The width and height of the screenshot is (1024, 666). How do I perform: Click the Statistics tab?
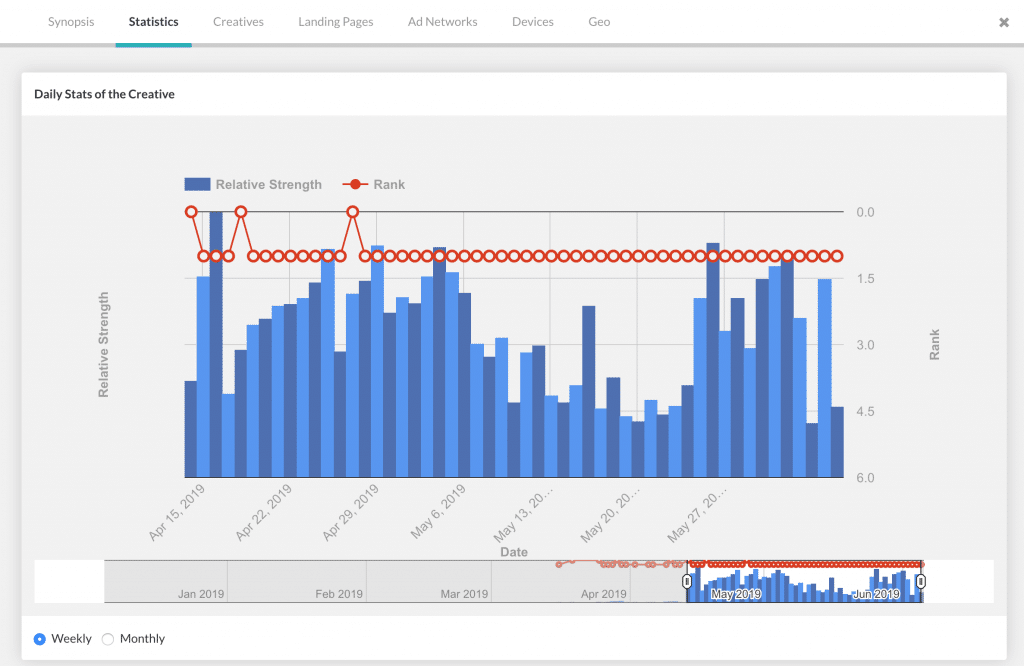(x=153, y=22)
